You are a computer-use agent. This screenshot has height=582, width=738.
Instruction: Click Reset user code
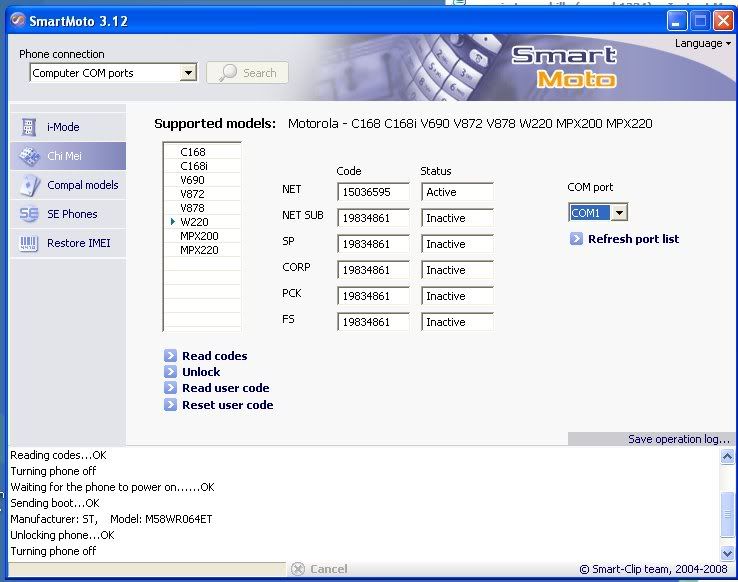click(x=227, y=405)
